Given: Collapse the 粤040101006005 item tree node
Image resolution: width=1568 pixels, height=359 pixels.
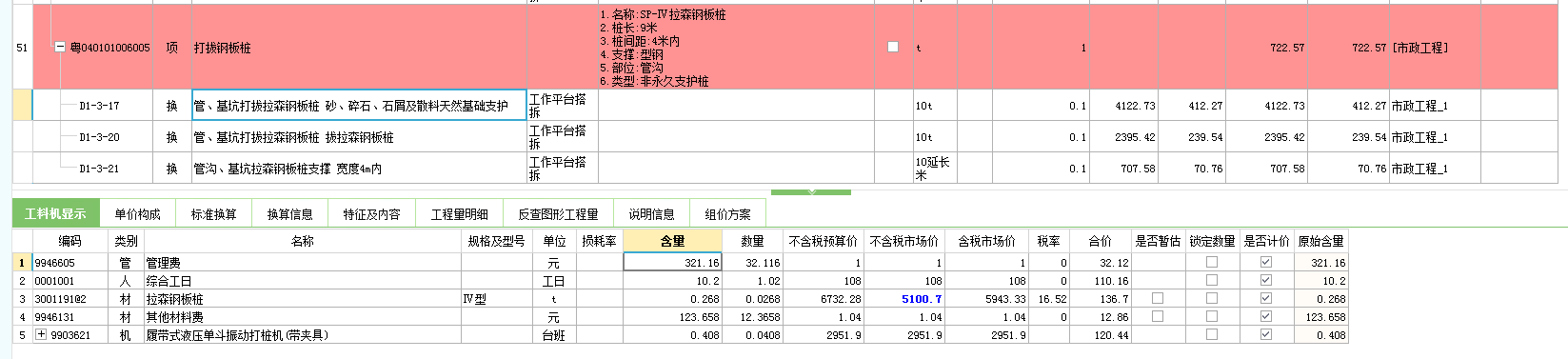Looking at the screenshot, I should point(61,48).
